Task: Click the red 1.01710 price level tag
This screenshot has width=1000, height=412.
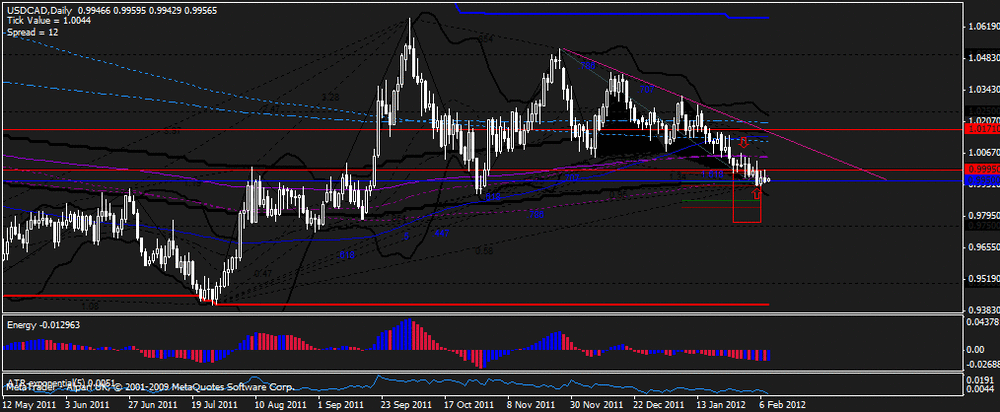Action: click(981, 129)
